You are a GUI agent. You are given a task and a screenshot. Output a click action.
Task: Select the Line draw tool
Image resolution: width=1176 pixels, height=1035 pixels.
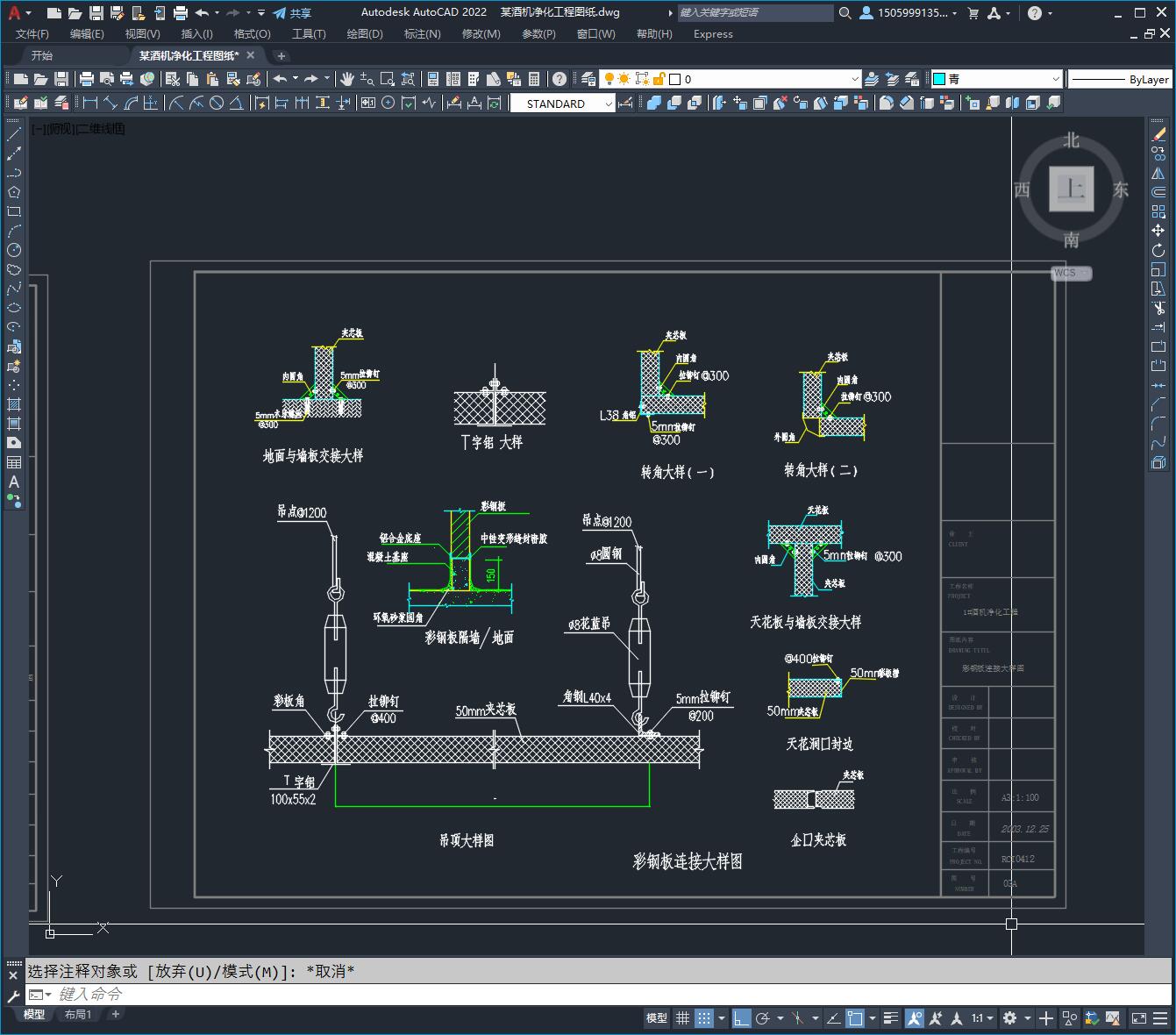pos(14,135)
